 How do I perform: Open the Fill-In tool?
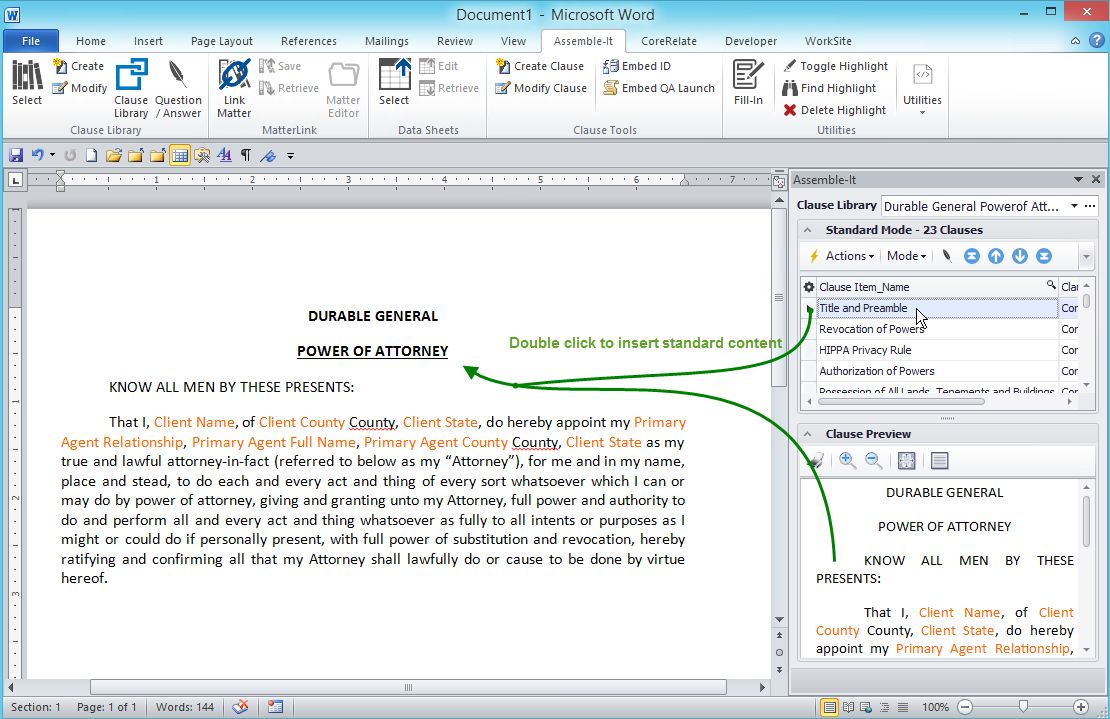point(748,83)
